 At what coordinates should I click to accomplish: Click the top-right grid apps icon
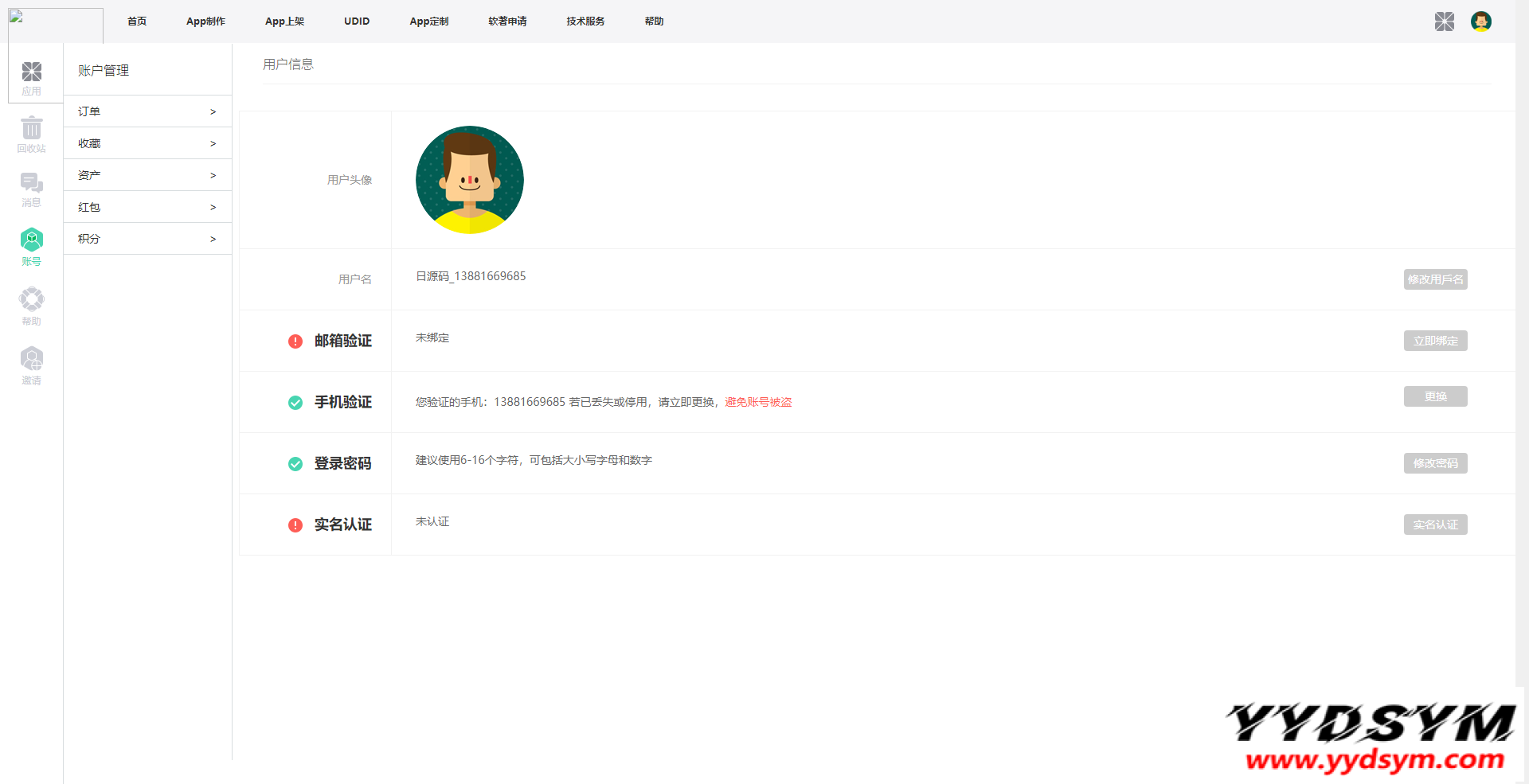(x=1444, y=21)
